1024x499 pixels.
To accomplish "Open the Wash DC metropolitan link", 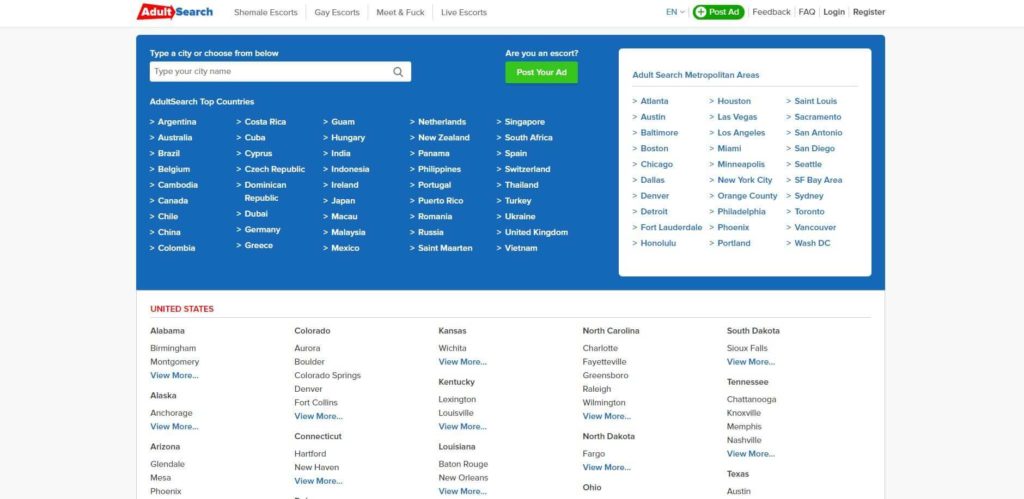I will pyautogui.click(x=812, y=243).
